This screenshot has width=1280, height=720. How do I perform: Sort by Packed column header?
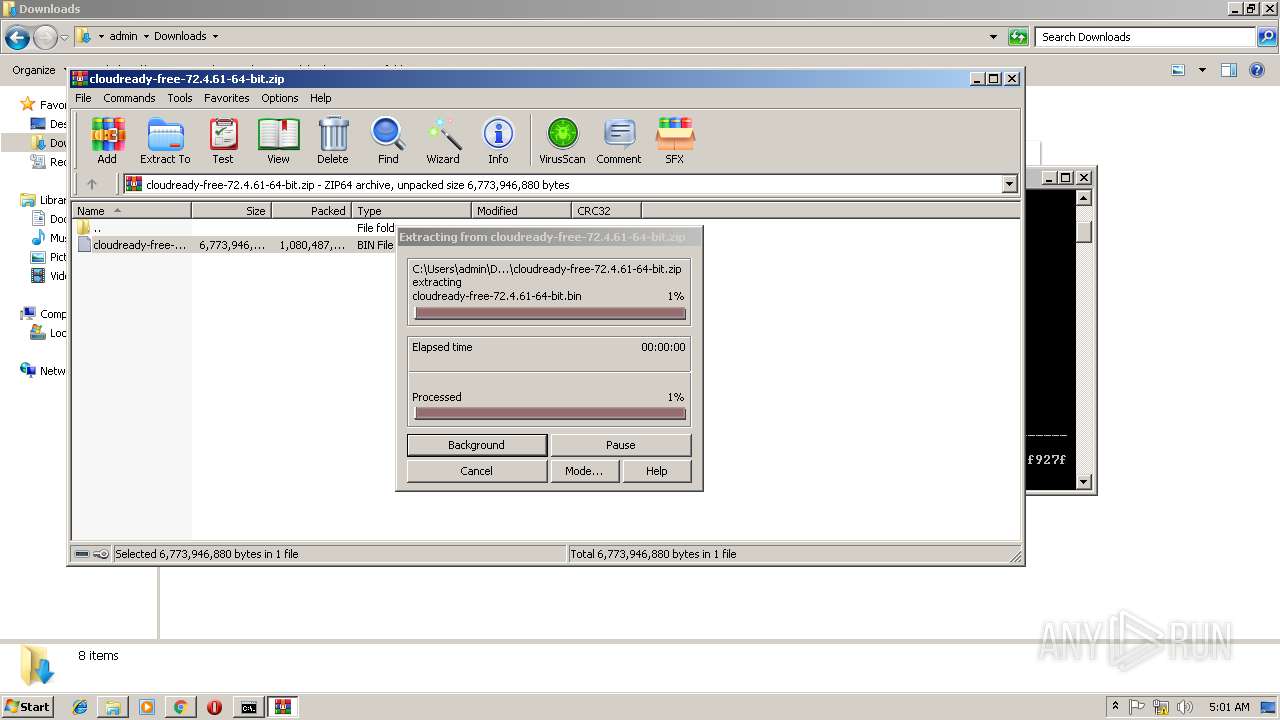click(x=312, y=211)
